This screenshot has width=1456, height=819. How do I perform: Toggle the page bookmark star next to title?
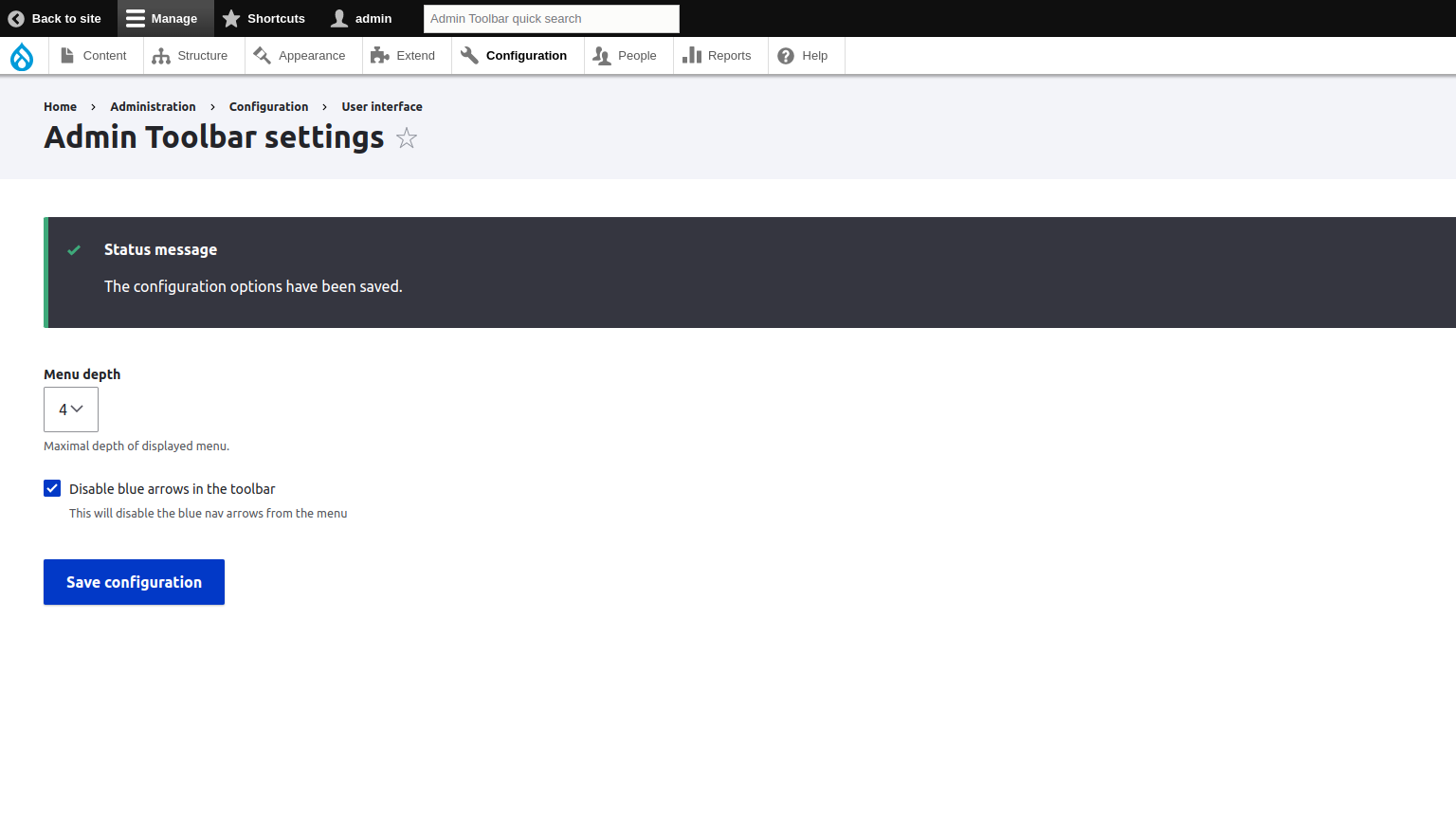(x=406, y=137)
